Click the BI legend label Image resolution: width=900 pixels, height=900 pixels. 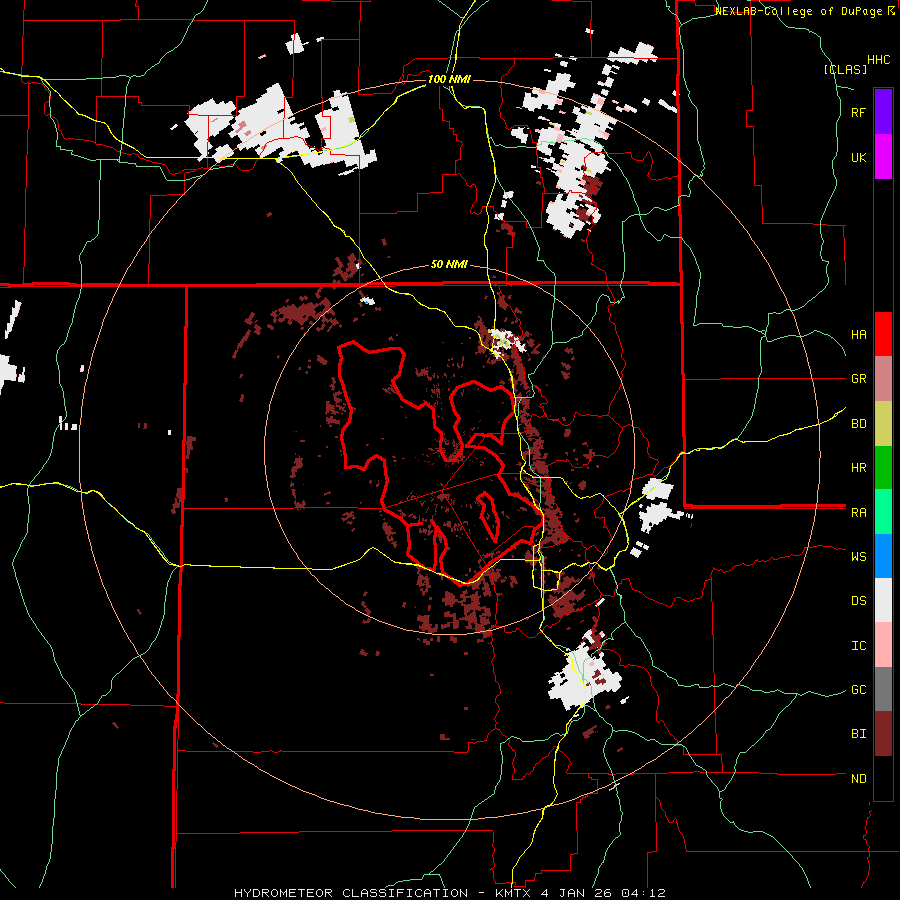[x=858, y=734]
